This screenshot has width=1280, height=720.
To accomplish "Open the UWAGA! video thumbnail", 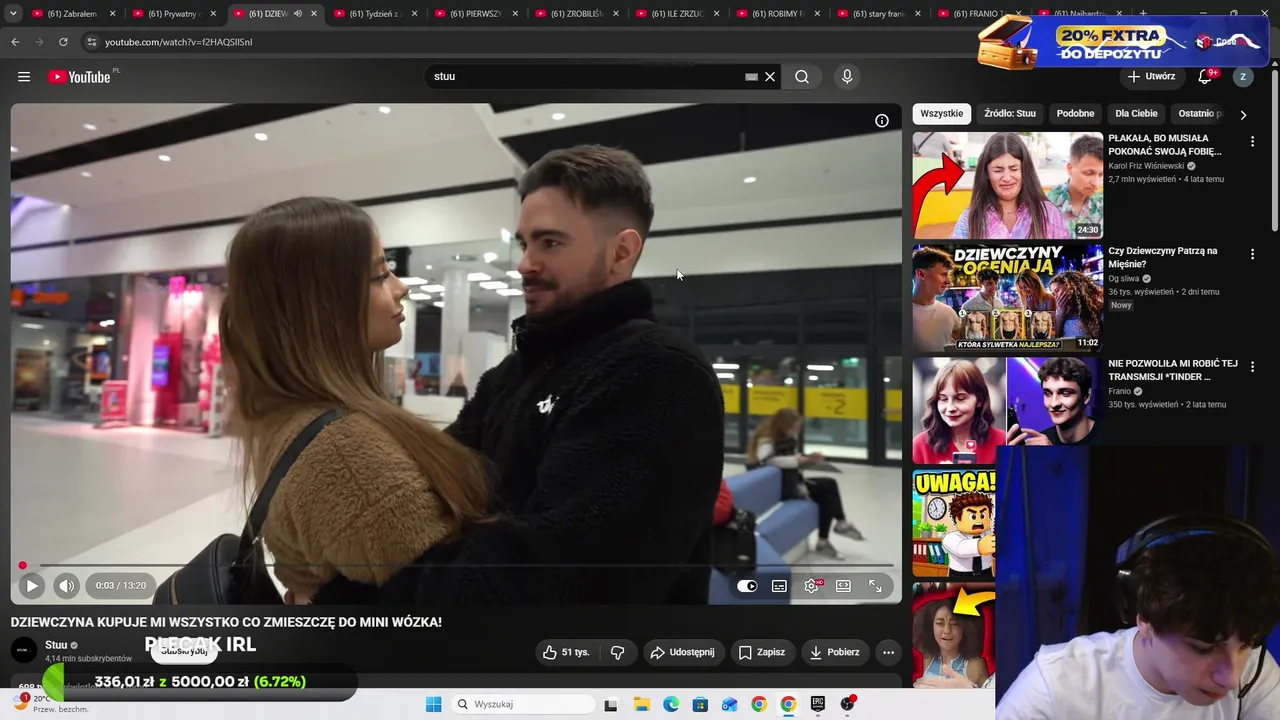I will click(954, 524).
